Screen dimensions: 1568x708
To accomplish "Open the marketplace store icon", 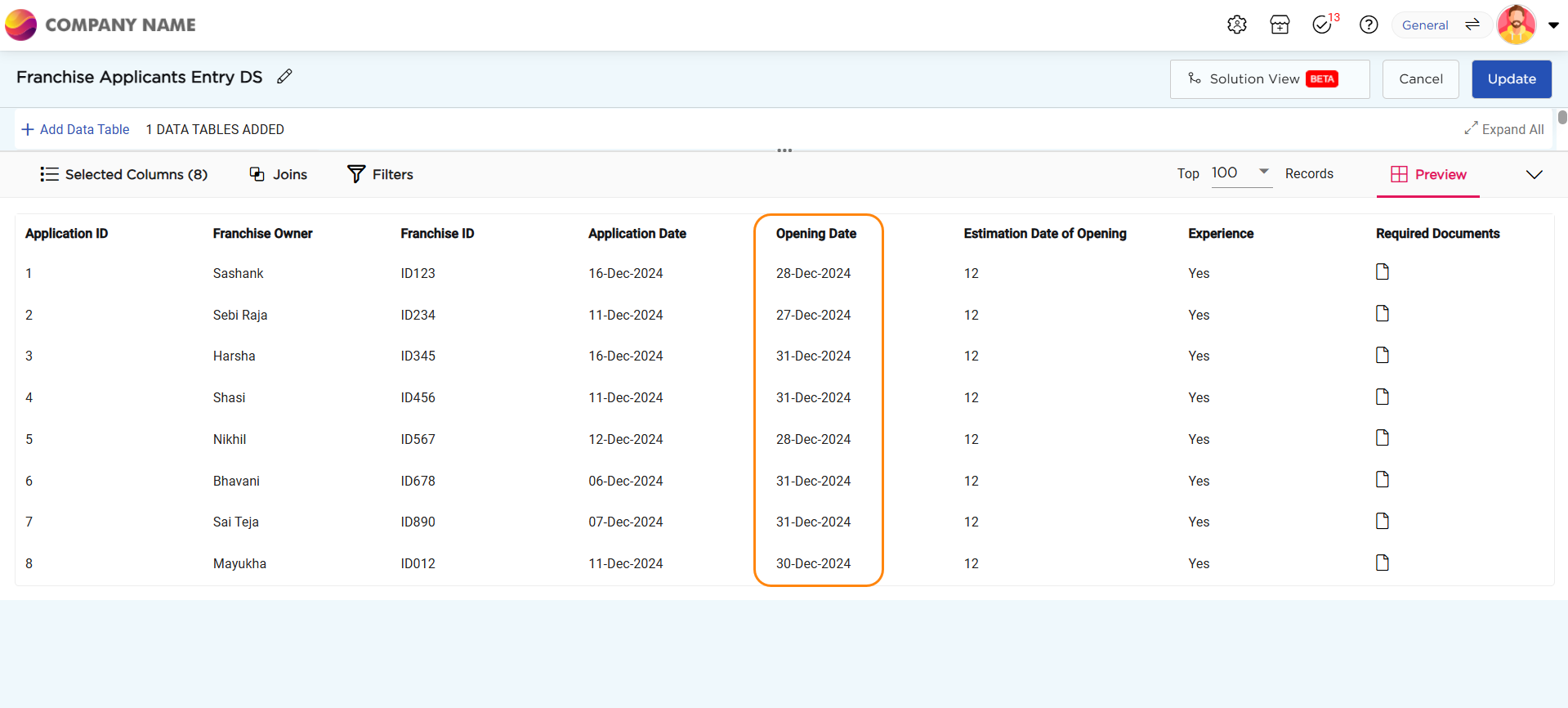I will point(1280,25).
